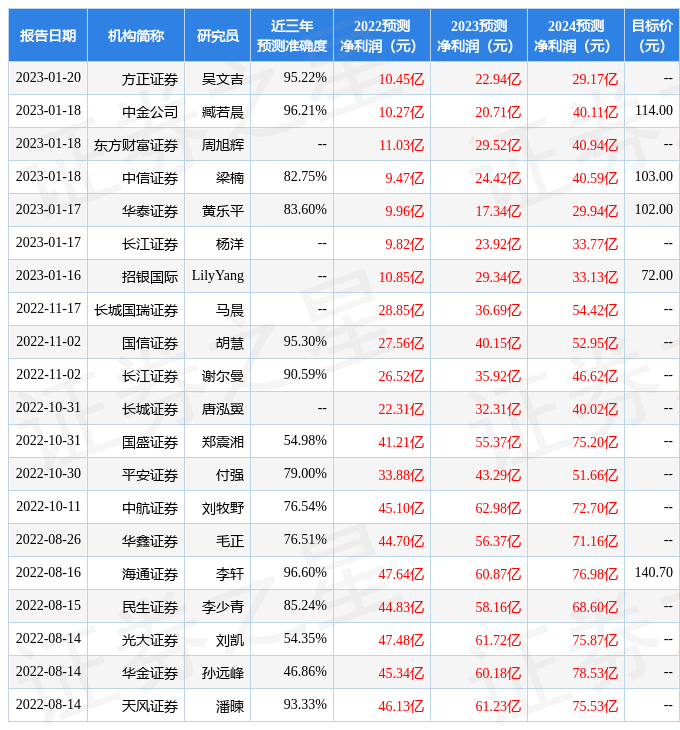Screen dimensions: 680x730
Task: Select the 96.21% accuracy value
Action: [305, 111]
